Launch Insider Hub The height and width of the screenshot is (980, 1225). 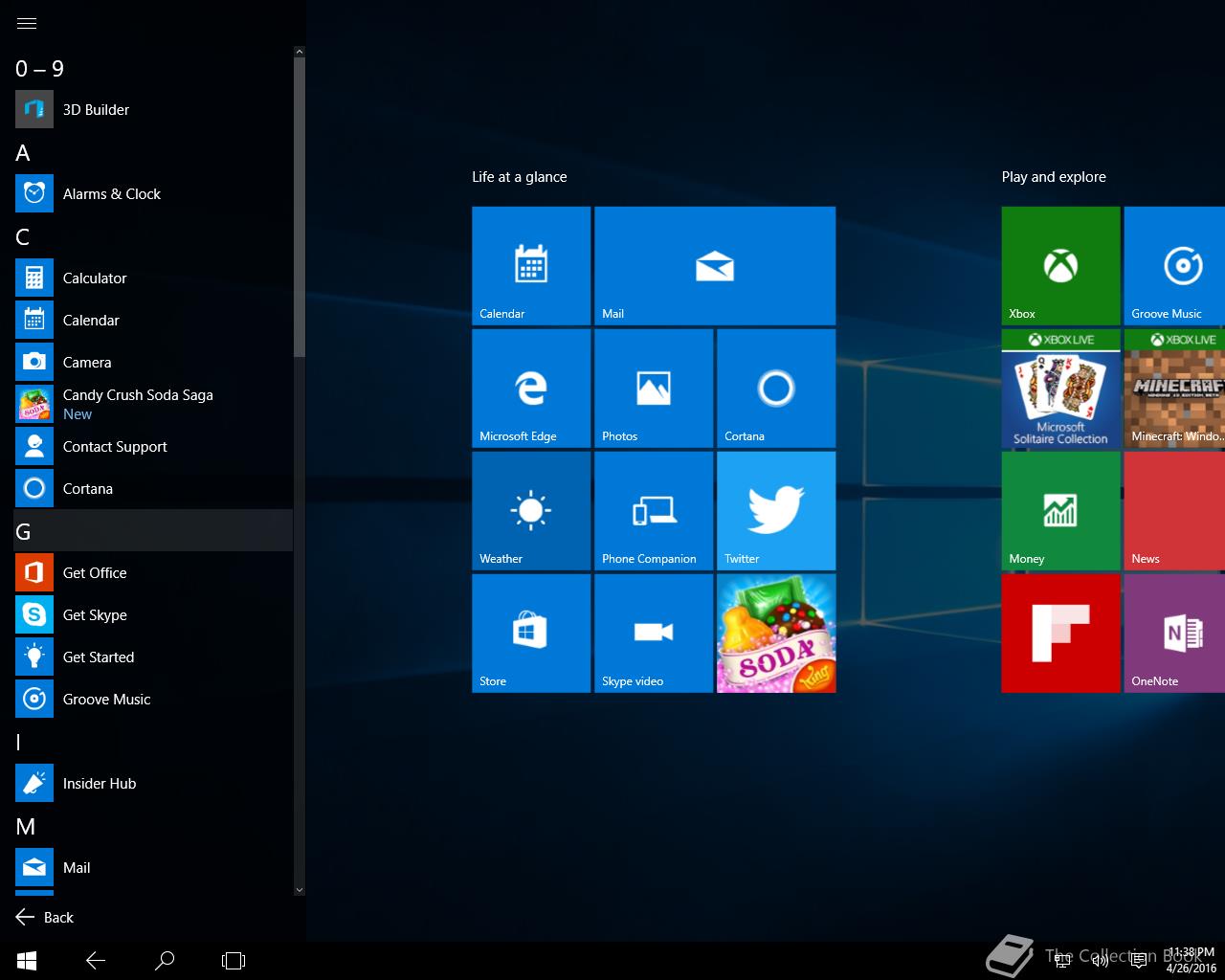[x=153, y=783]
